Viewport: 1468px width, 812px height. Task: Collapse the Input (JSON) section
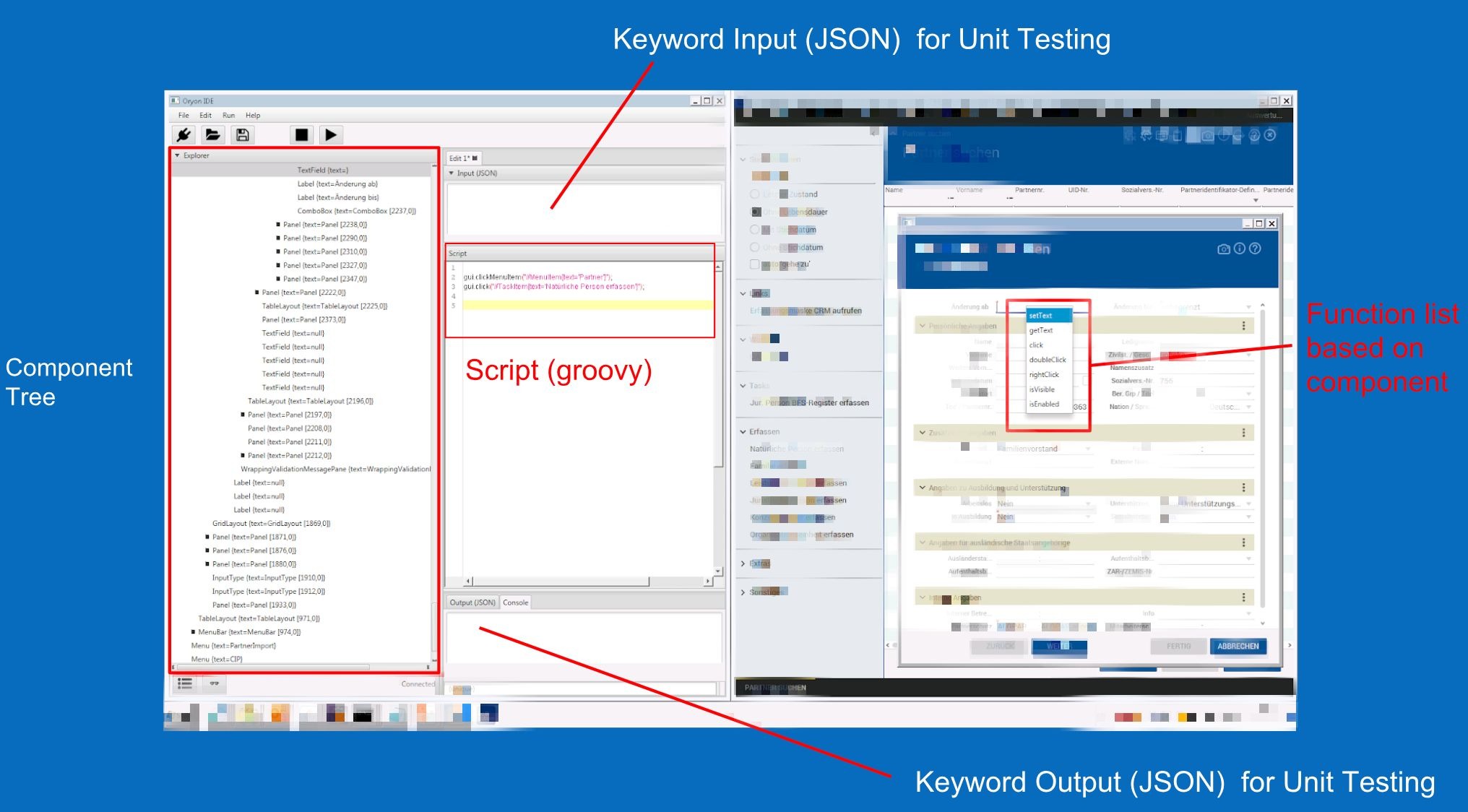coord(452,173)
